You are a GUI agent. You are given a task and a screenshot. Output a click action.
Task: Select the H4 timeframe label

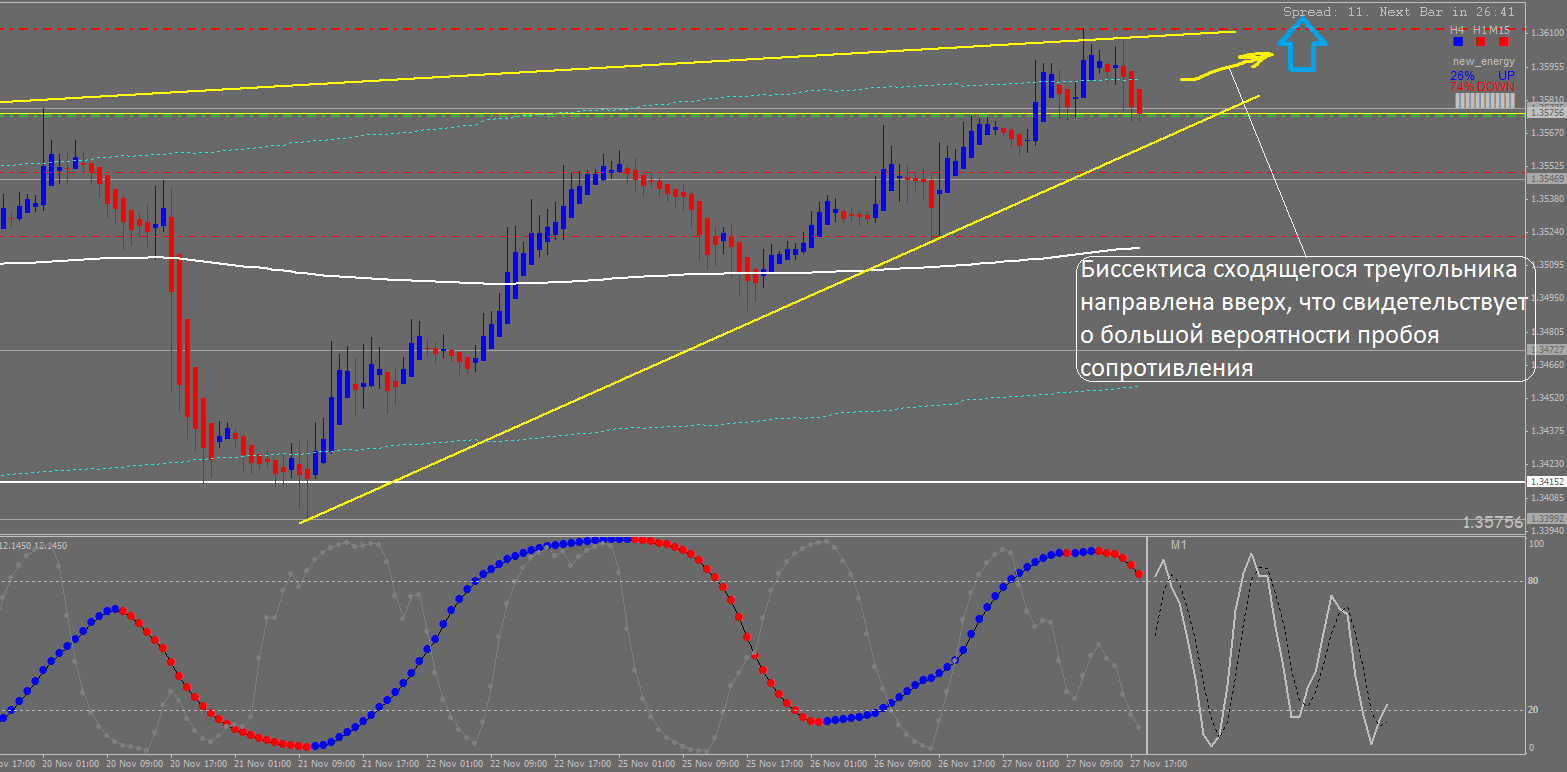[x=1458, y=30]
